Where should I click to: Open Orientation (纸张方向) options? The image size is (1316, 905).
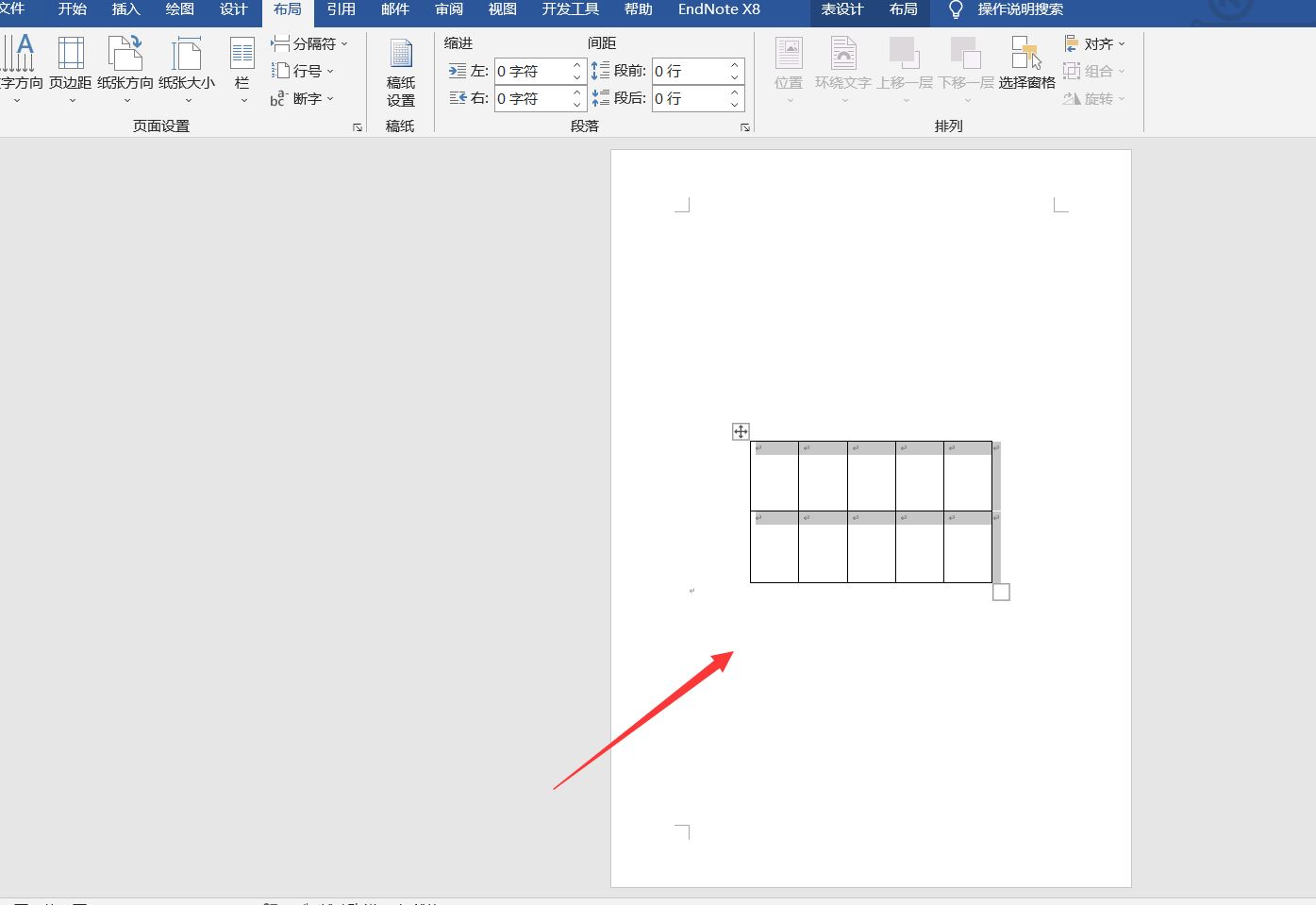pyautogui.click(x=125, y=69)
